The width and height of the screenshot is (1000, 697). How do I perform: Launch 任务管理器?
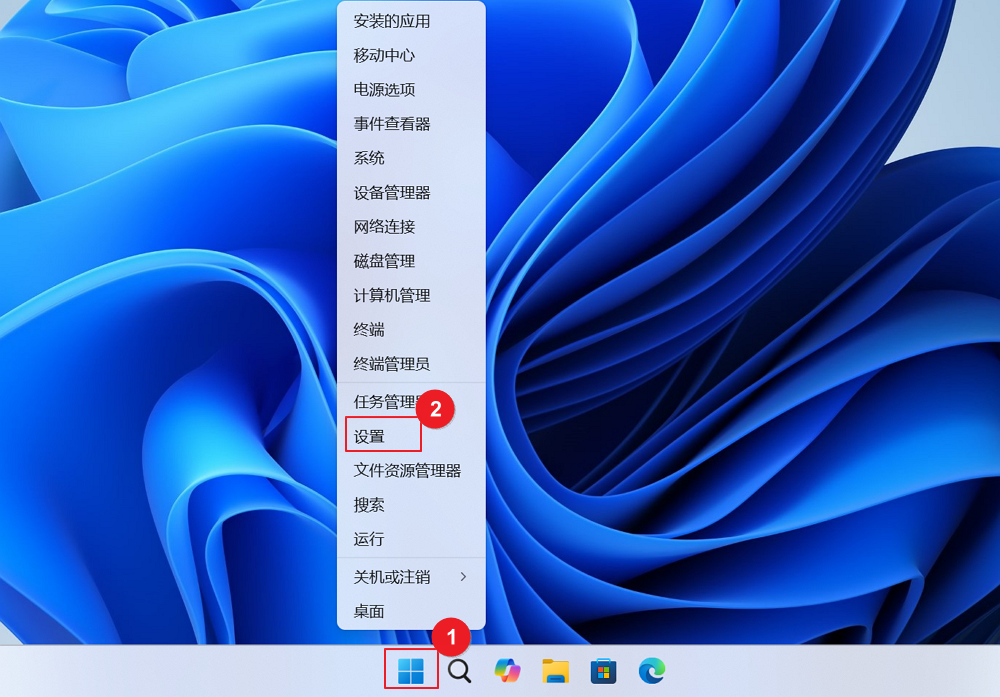coord(393,400)
